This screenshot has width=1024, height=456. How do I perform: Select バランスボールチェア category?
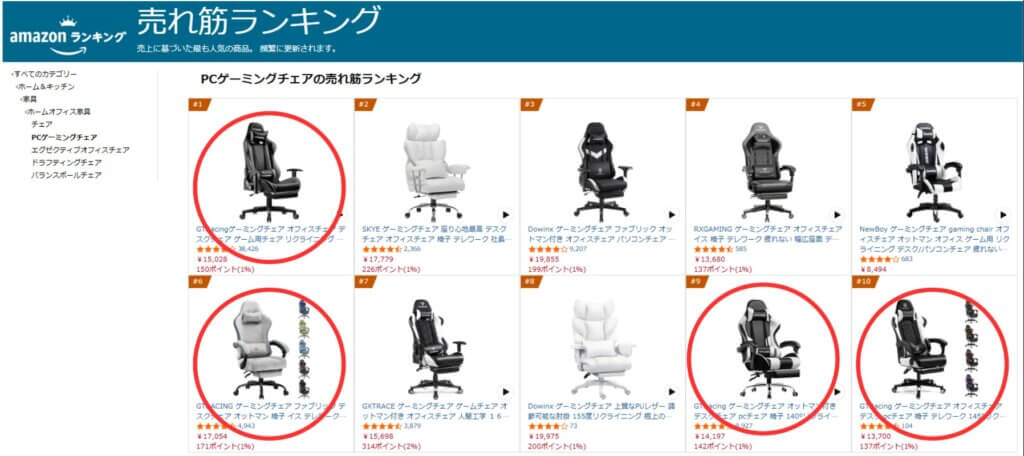click(x=66, y=175)
